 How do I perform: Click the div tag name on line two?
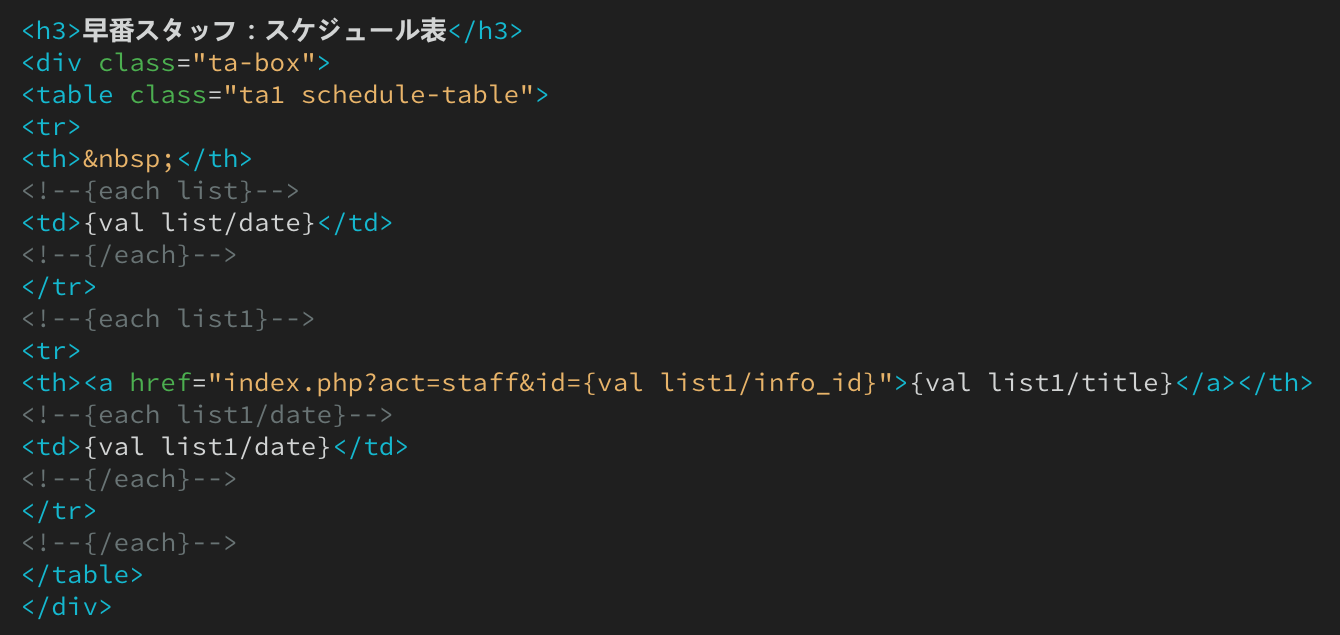click(x=60, y=63)
